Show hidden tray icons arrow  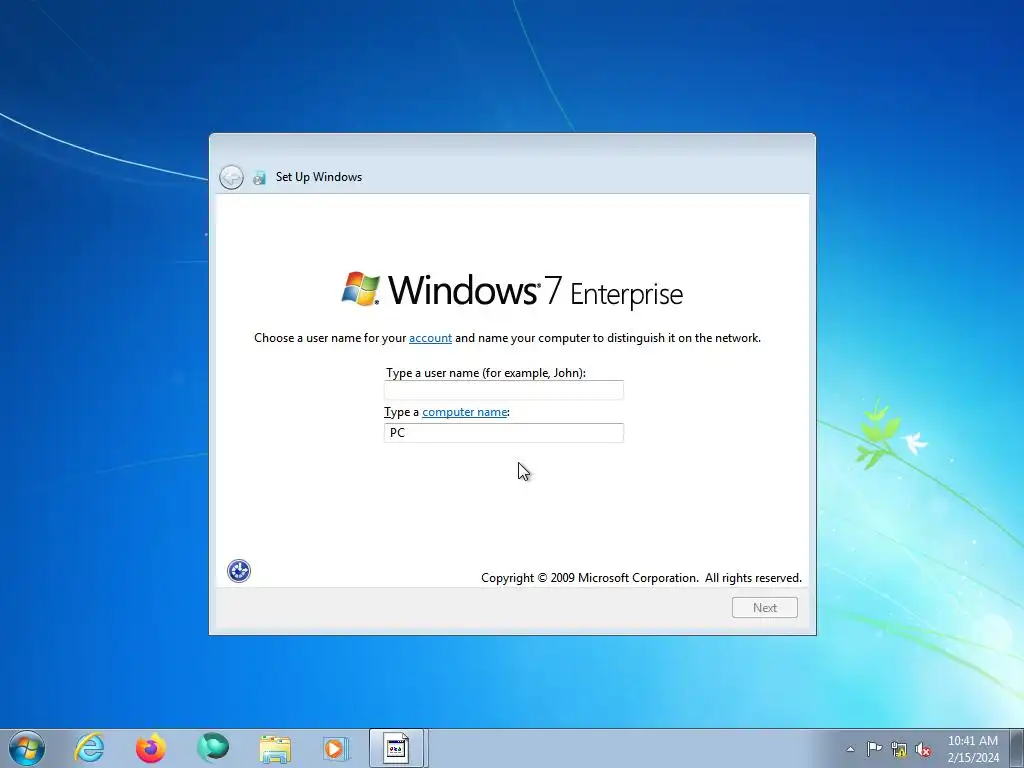(x=850, y=749)
